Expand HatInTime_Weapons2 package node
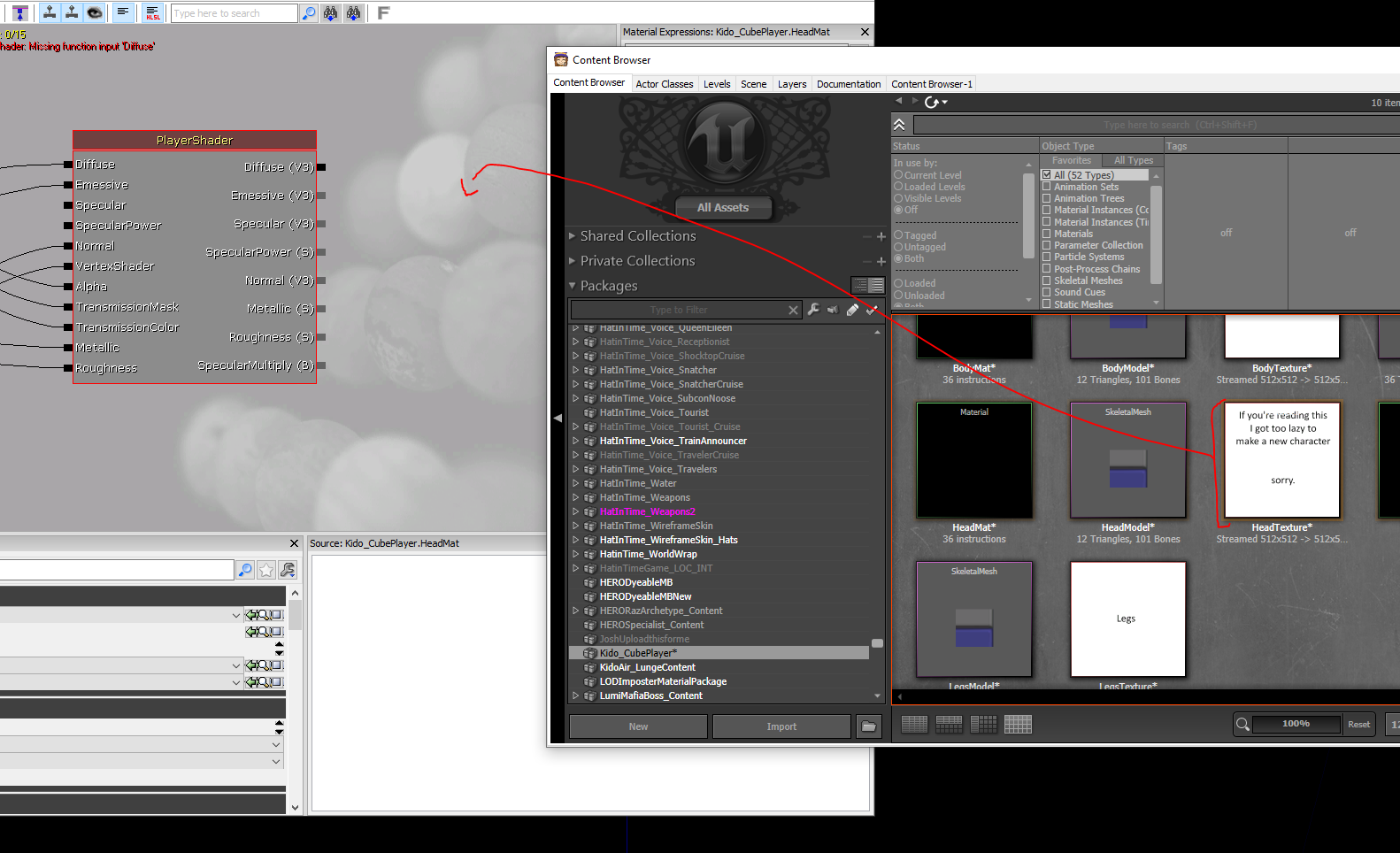The height and width of the screenshot is (853, 1400). (575, 511)
